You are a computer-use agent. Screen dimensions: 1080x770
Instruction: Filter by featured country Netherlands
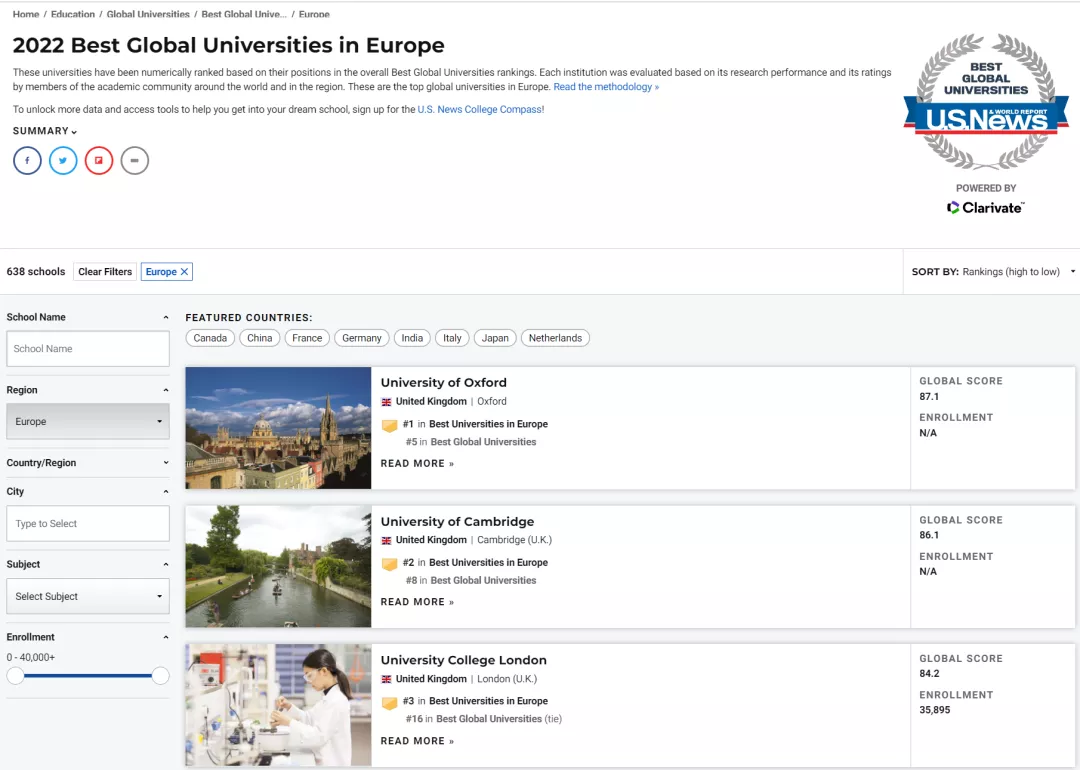coord(555,338)
